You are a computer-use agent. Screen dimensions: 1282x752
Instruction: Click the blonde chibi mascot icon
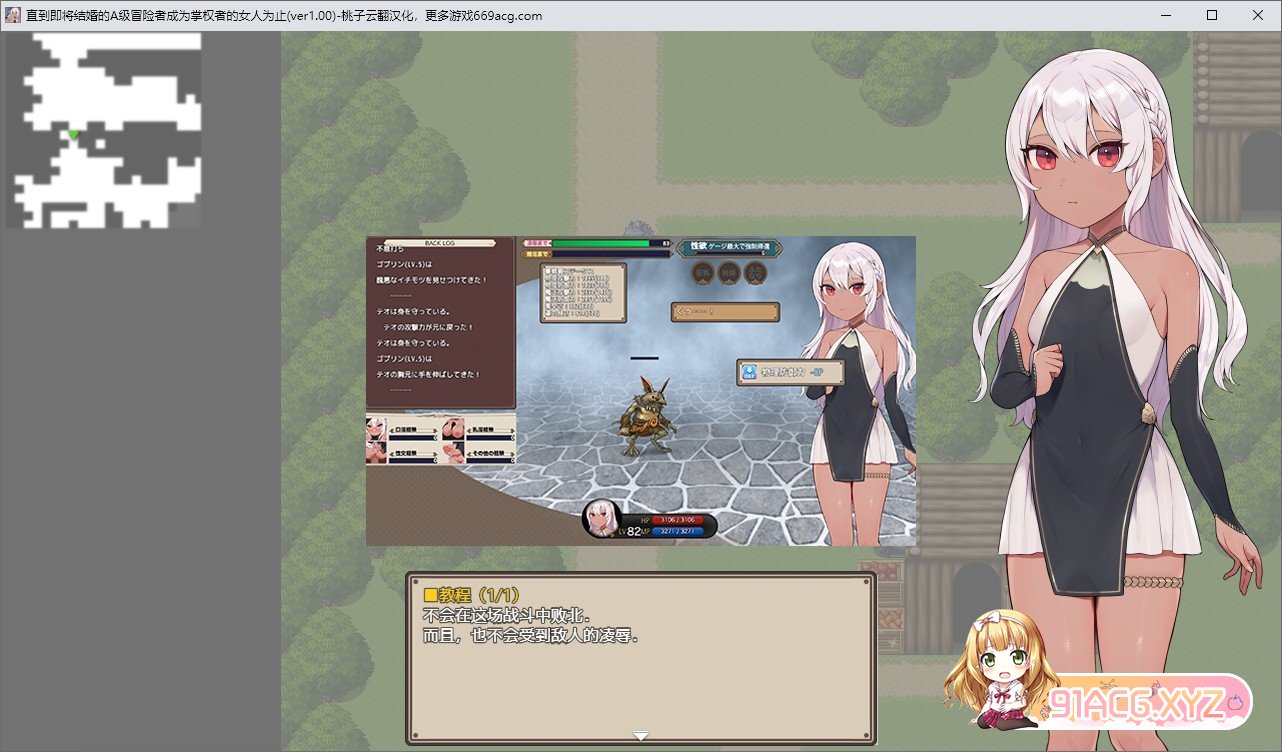tap(1001, 667)
